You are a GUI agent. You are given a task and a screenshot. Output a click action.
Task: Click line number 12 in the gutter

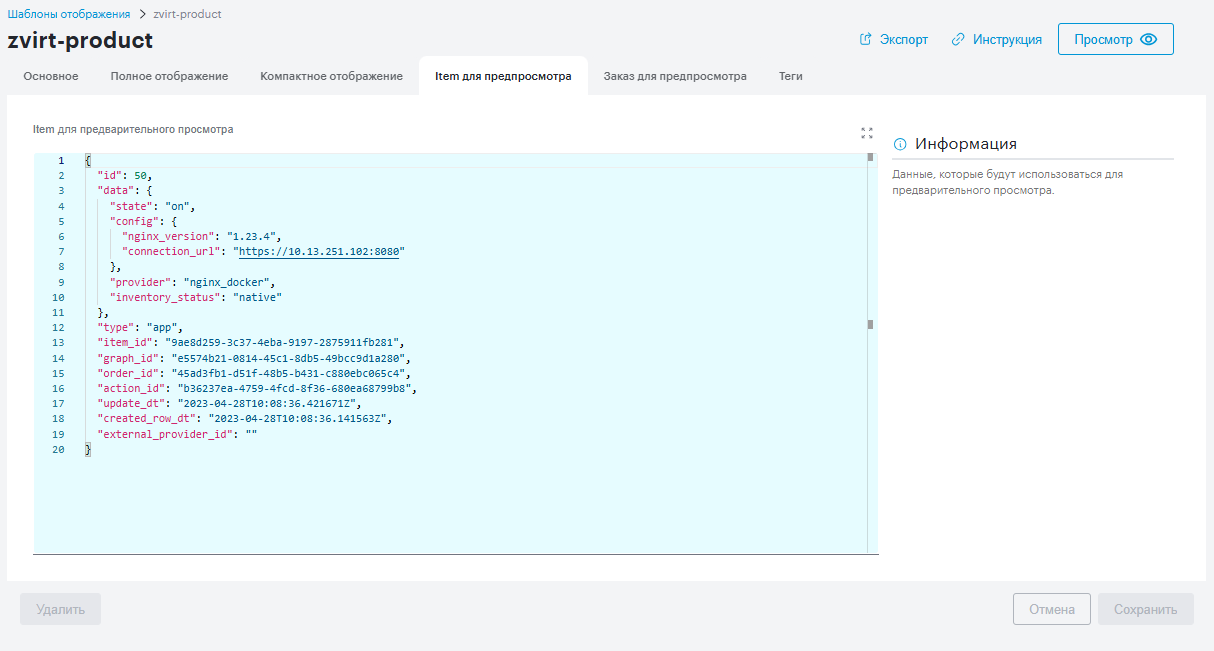(59, 328)
